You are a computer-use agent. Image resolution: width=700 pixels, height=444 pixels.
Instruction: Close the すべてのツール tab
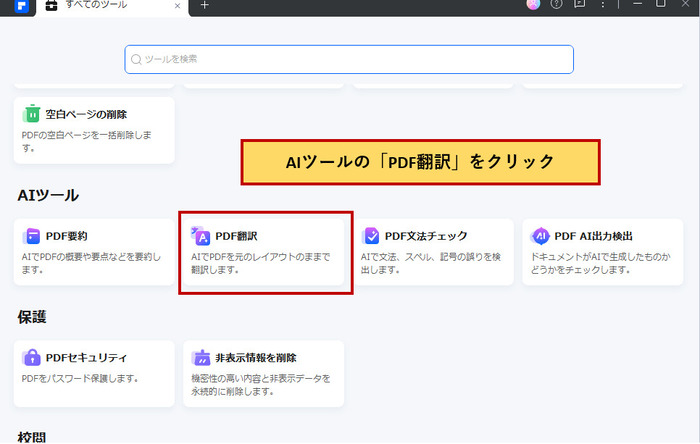pyautogui.click(x=178, y=5)
